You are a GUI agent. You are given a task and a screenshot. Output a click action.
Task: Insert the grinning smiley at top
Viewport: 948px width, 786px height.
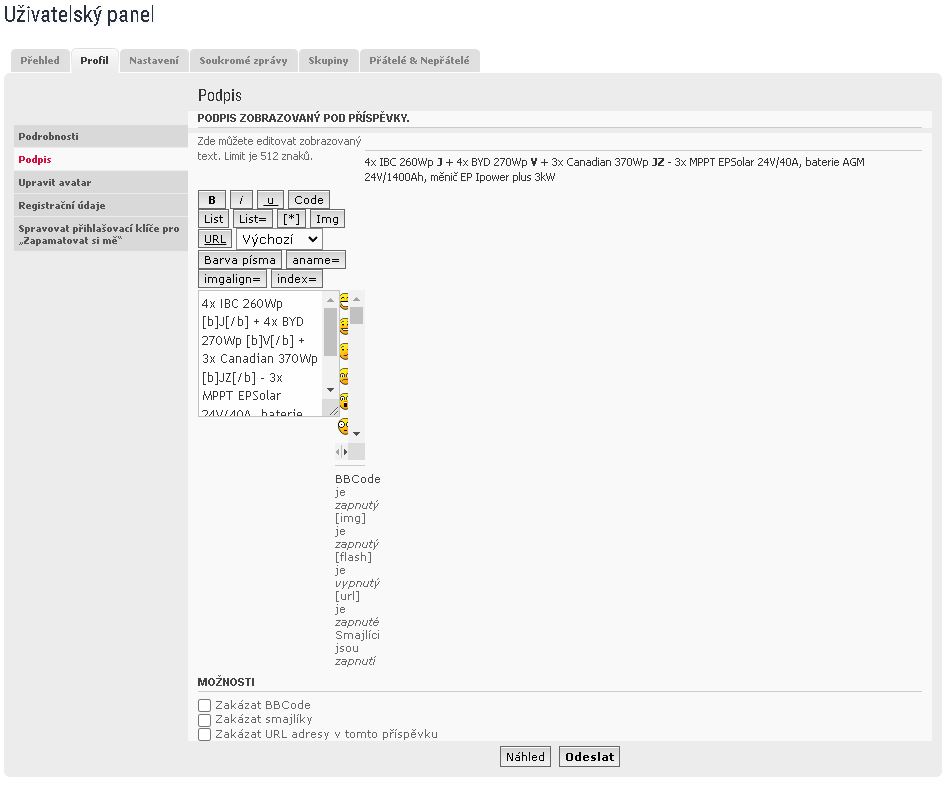pos(343,300)
